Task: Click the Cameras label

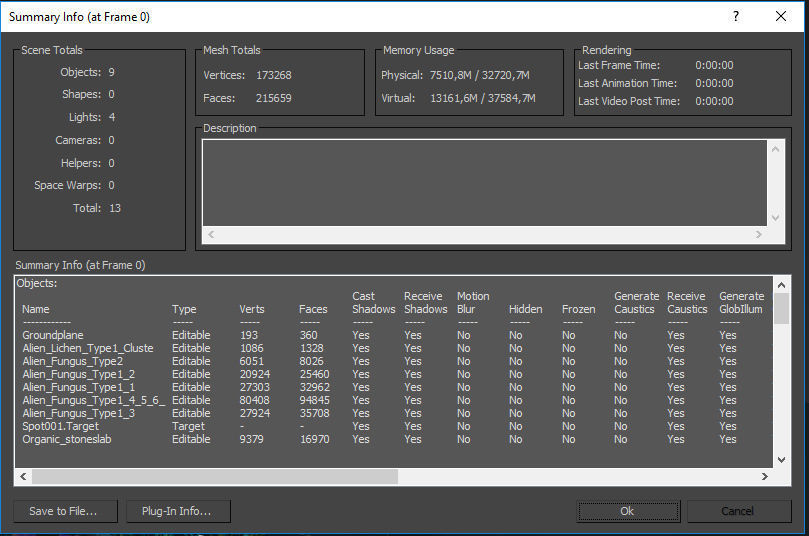Action: click(x=78, y=140)
